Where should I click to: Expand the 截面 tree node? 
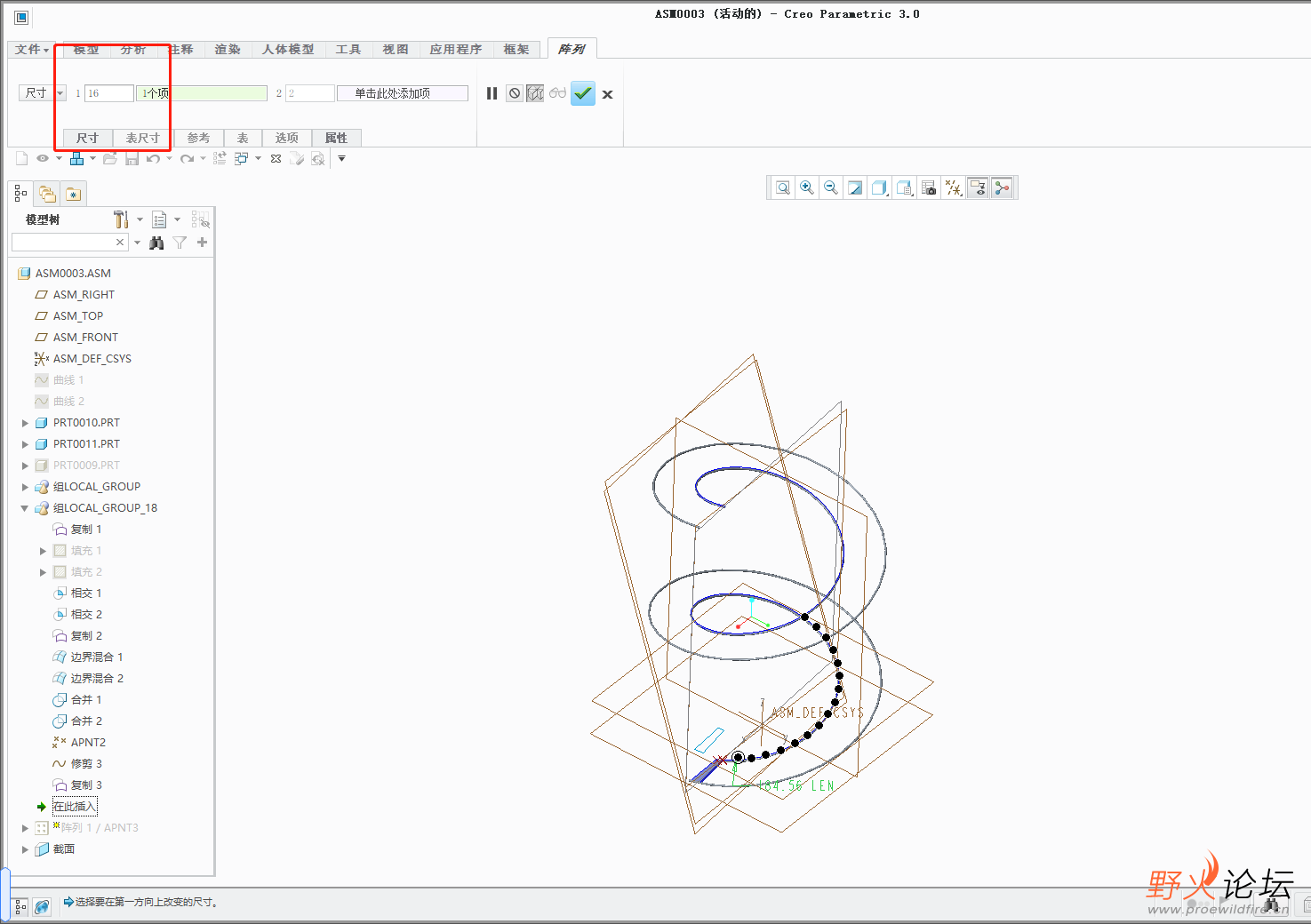(25, 849)
